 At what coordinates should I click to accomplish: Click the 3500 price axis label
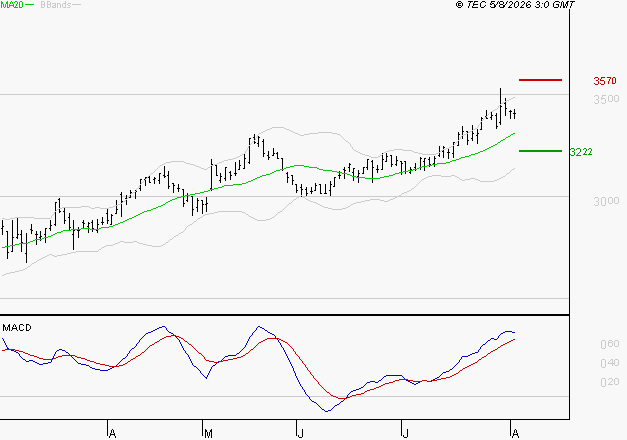(x=606, y=99)
